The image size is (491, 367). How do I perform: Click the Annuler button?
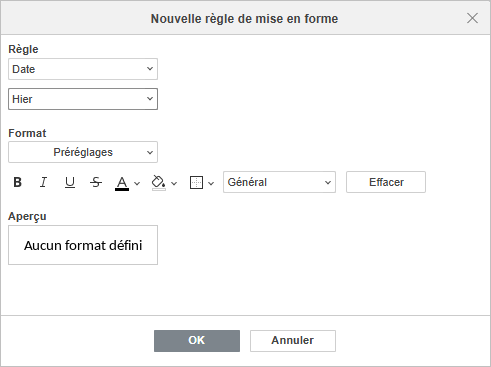click(x=293, y=341)
